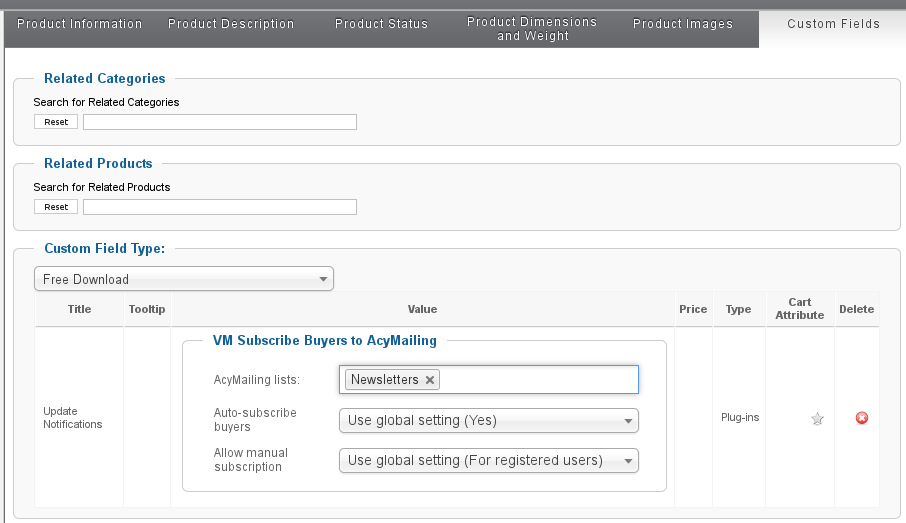Remove the Newsletters tag from AcyMailing lists
Image resolution: width=906 pixels, height=523 pixels.
[x=430, y=380]
